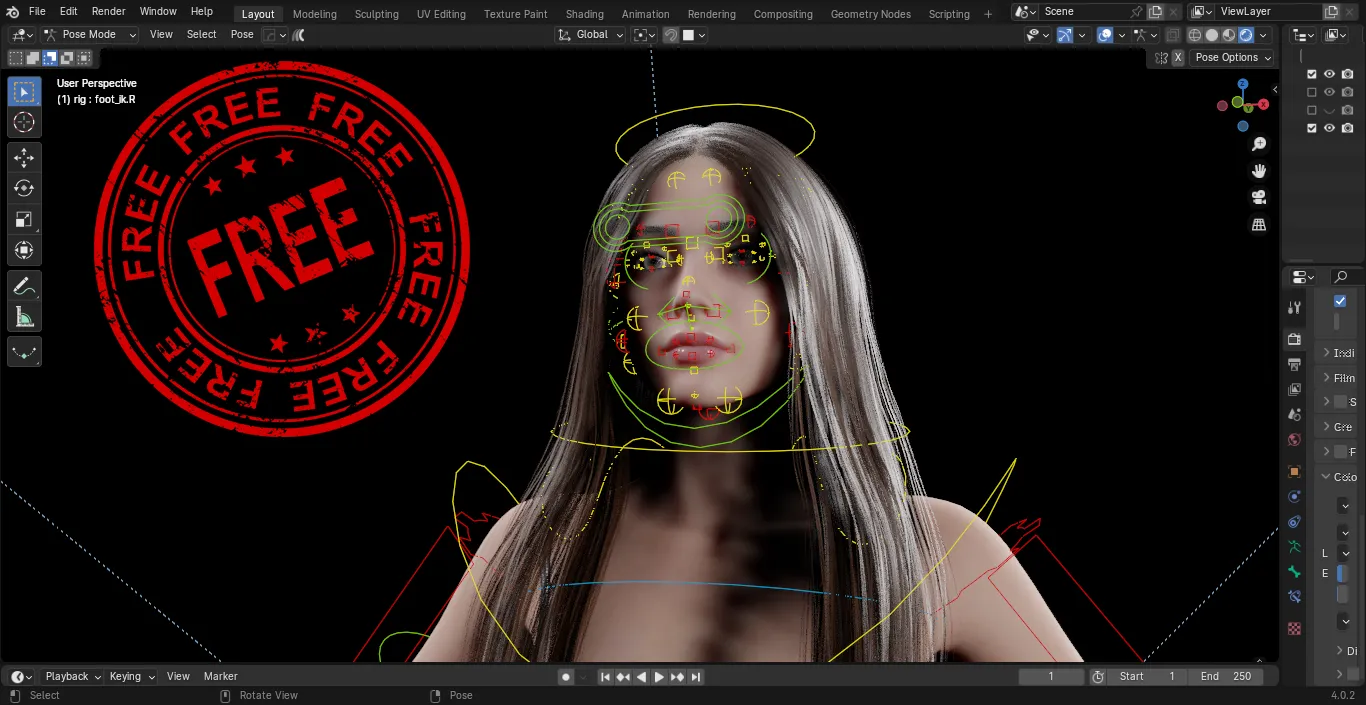Click the End frame field

pyautogui.click(x=1225, y=677)
